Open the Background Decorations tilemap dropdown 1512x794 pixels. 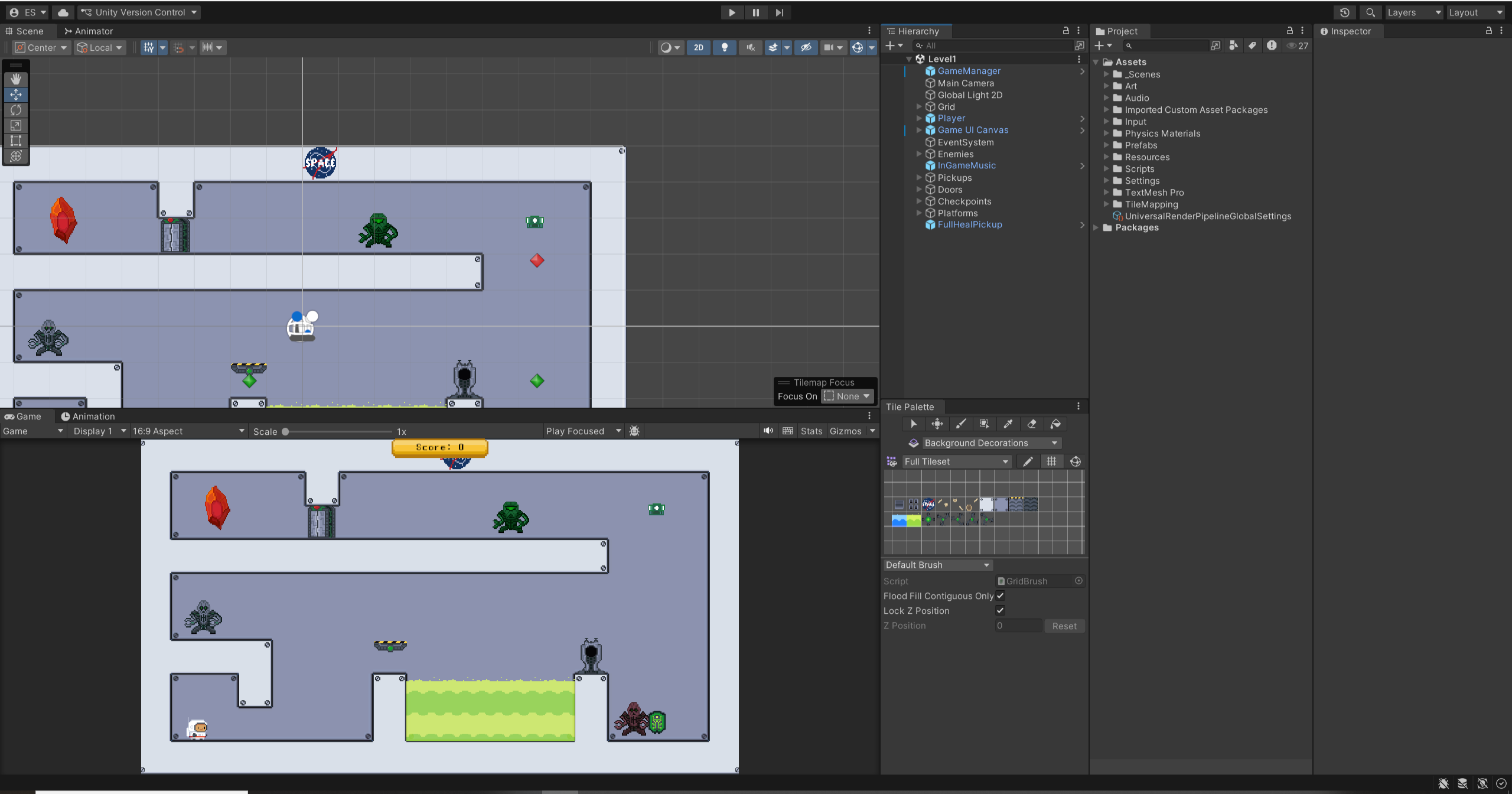[990, 442]
